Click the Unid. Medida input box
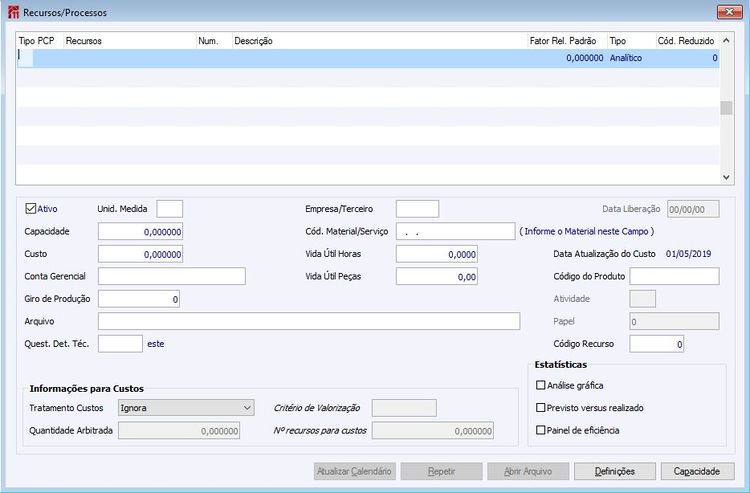The image size is (750, 493). pos(170,209)
